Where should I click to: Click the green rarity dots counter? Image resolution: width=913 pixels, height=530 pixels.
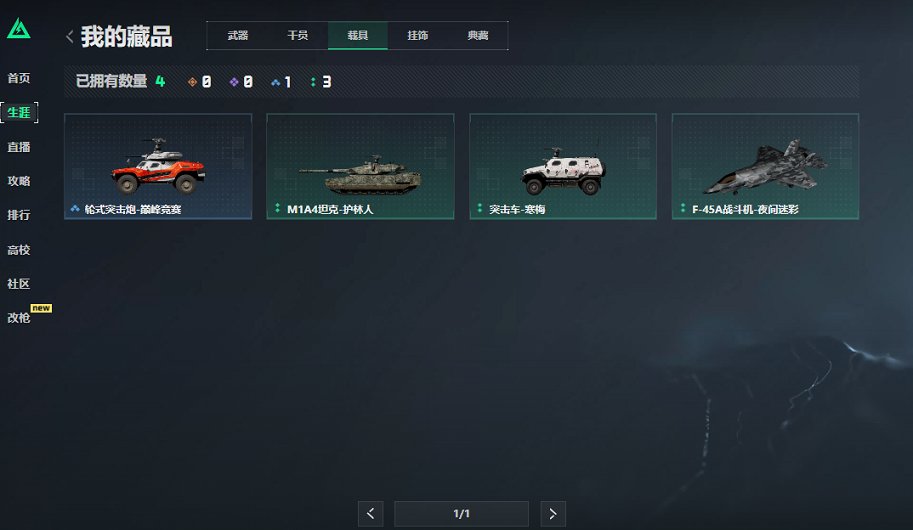[321, 82]
